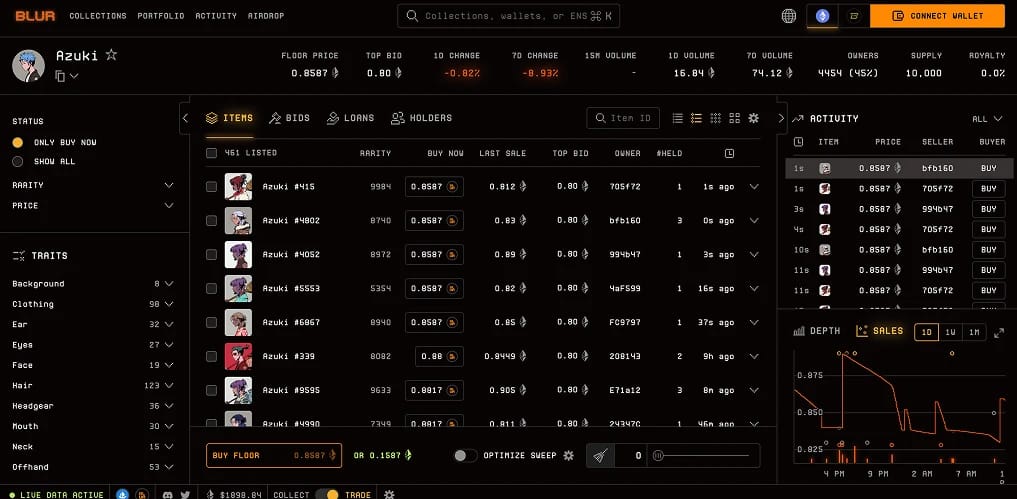
Task: Check the Azuki #4052 checkbox
Action: (x=211, y=254)
